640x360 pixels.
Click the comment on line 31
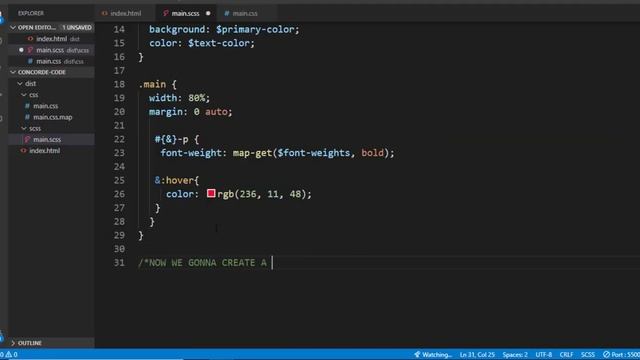pos(202,263)
